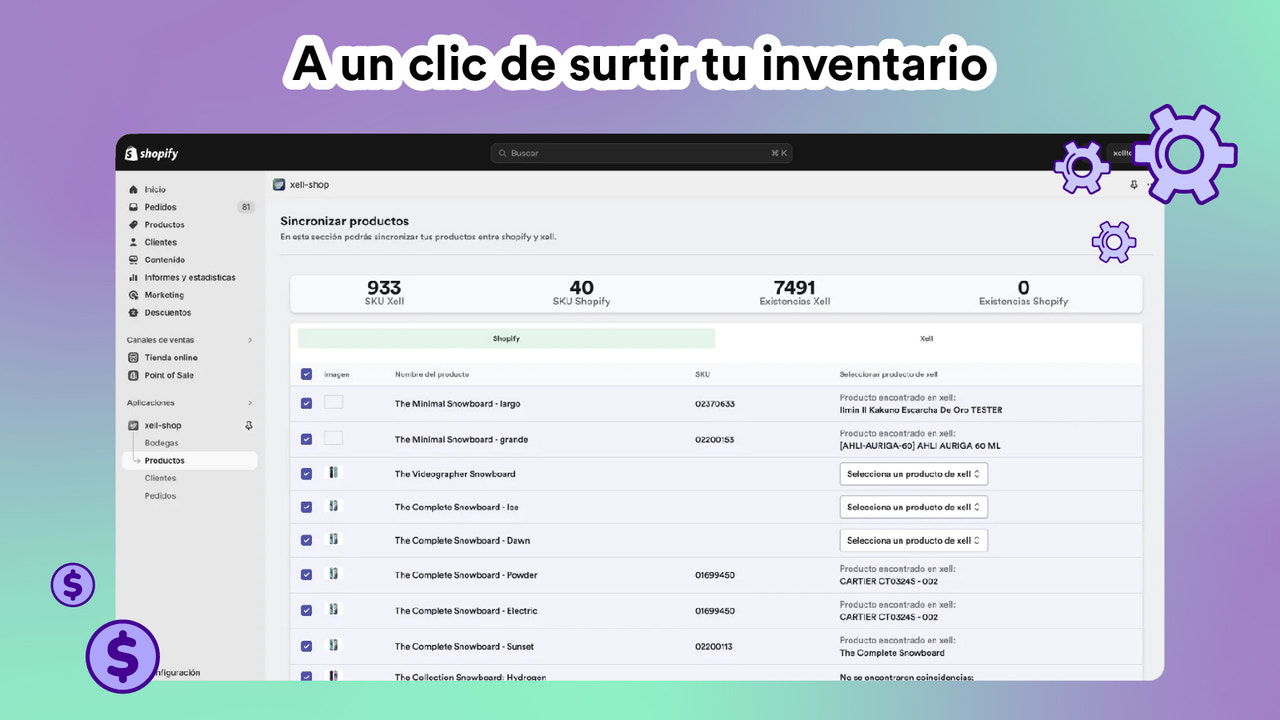Screen dimensions: 1280x720
Task: Click the Shopify logo in the top bar
Action: 152,154
